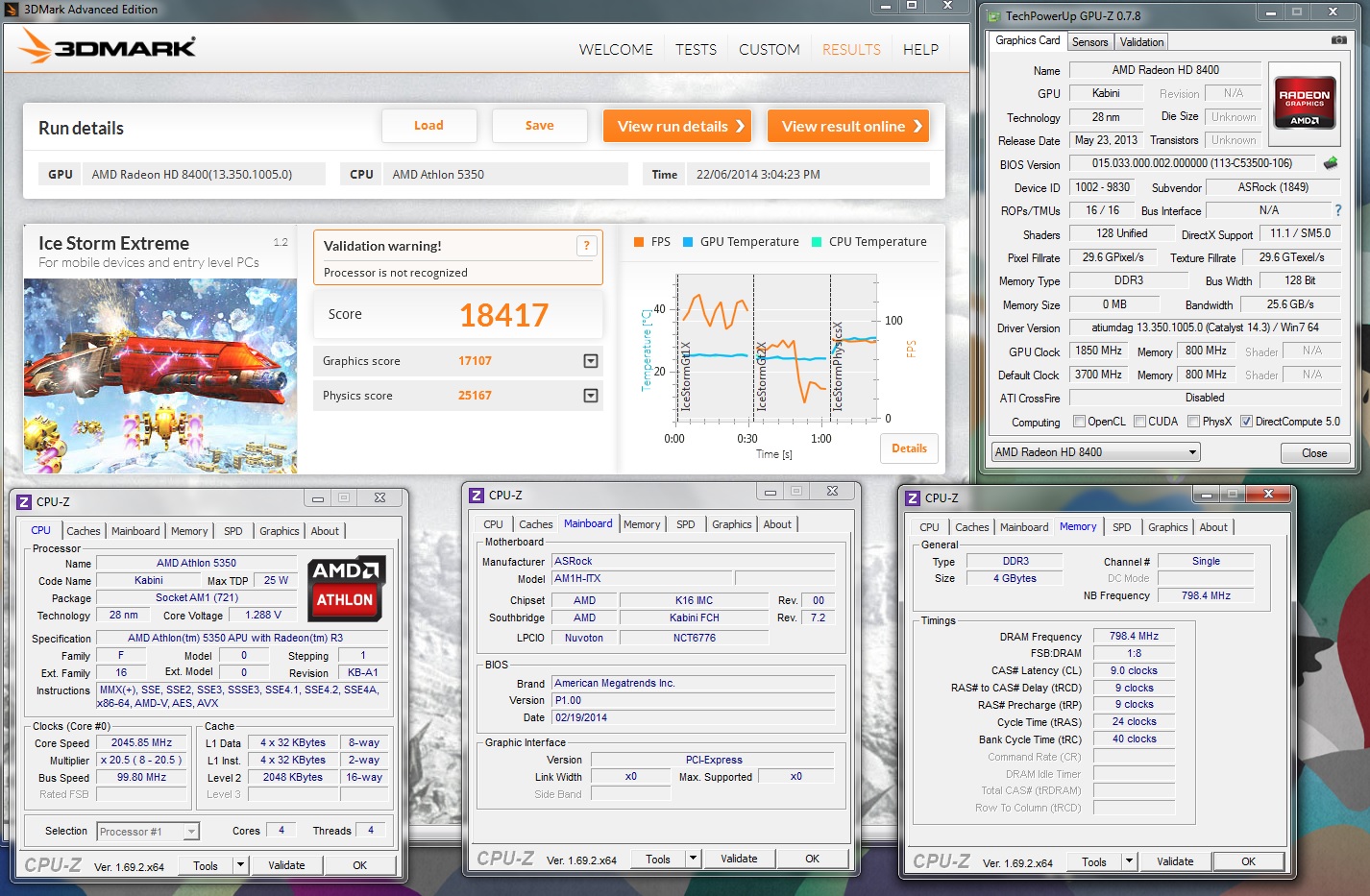This screenshot has height=896, width=1370.
Task: Click the Ice Storm Extreme thumbnail image
Action: (x=160, y=375)
